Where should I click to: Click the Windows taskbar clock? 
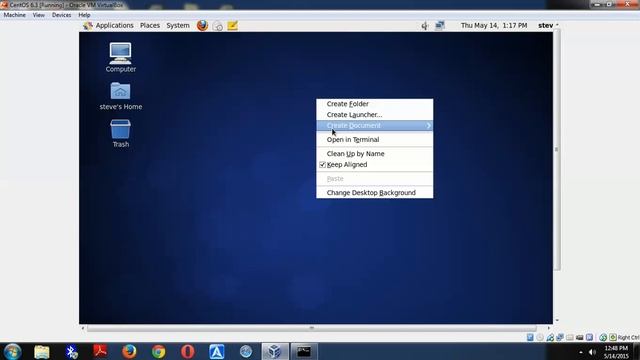click(x=616, y=352)
